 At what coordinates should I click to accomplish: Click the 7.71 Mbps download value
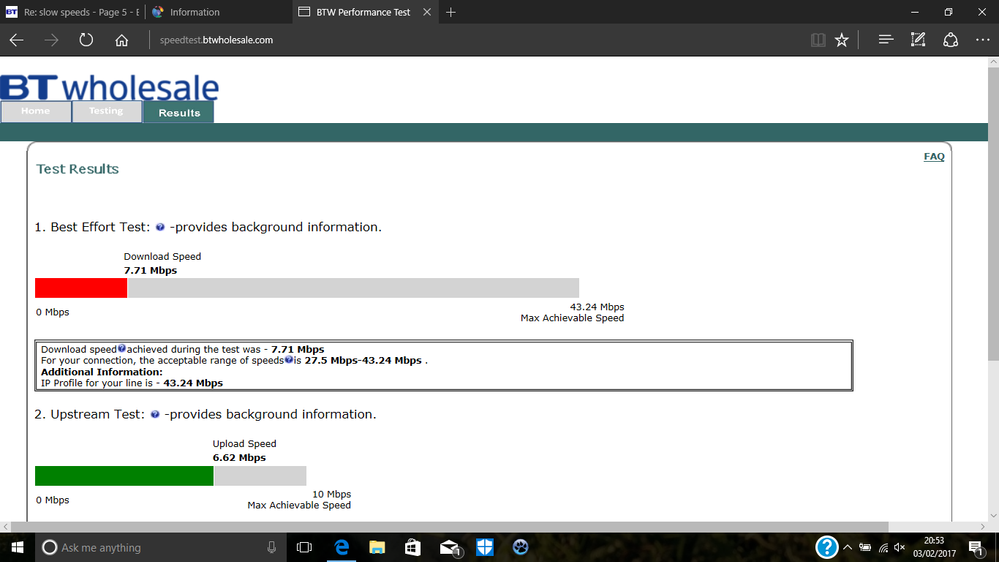(x=150, y=271)
